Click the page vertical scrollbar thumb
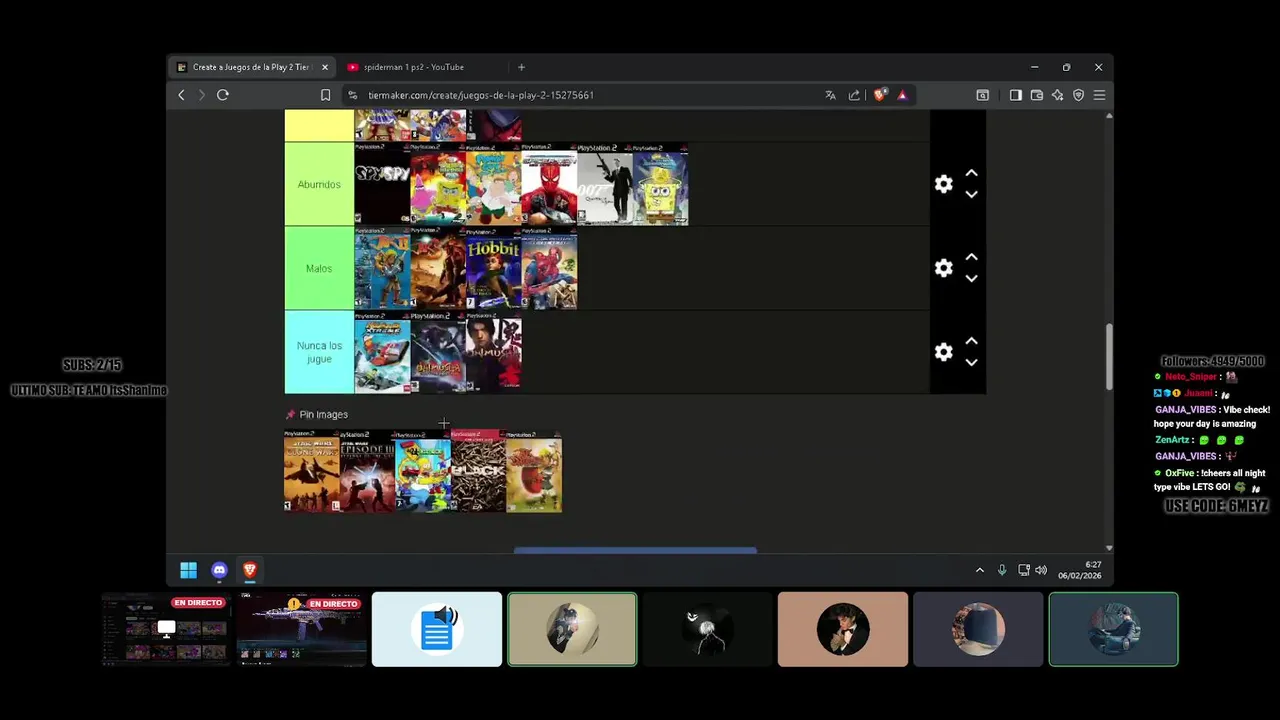1280x720 pixels. coord(1108,356)
